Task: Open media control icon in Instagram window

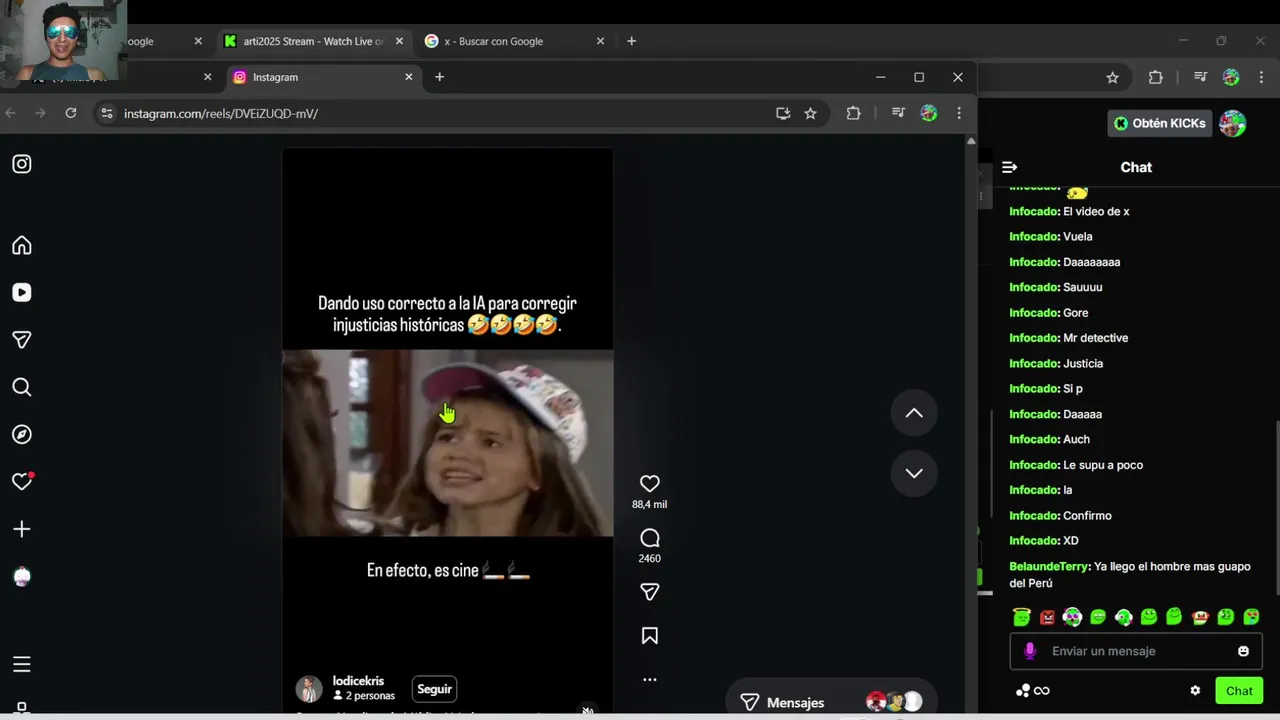Action: pyautogui.click(x=899, y=113)
